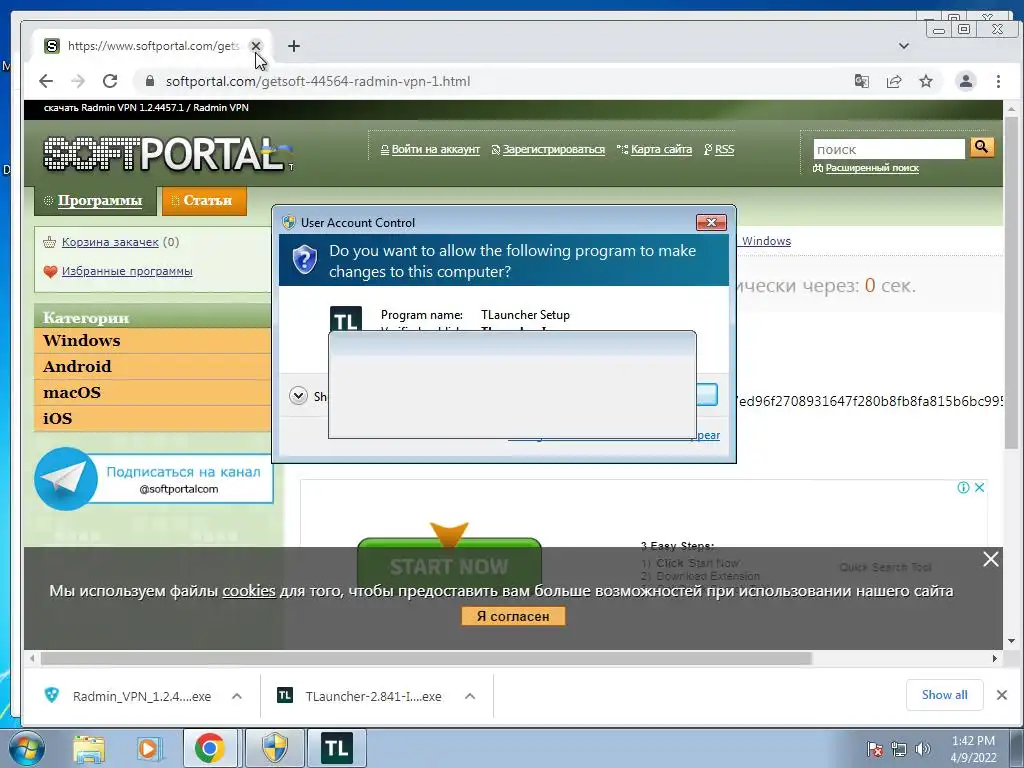Click the Softportal logo

click(x=167, y=154)
